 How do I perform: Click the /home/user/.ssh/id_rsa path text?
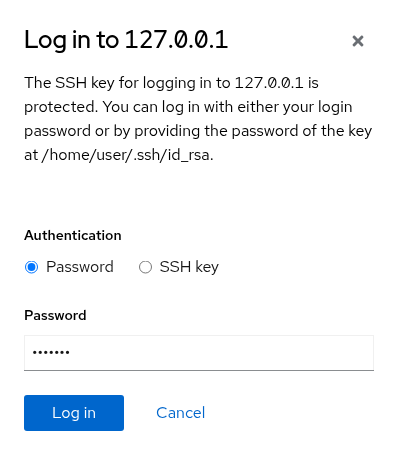click(126, 155)
